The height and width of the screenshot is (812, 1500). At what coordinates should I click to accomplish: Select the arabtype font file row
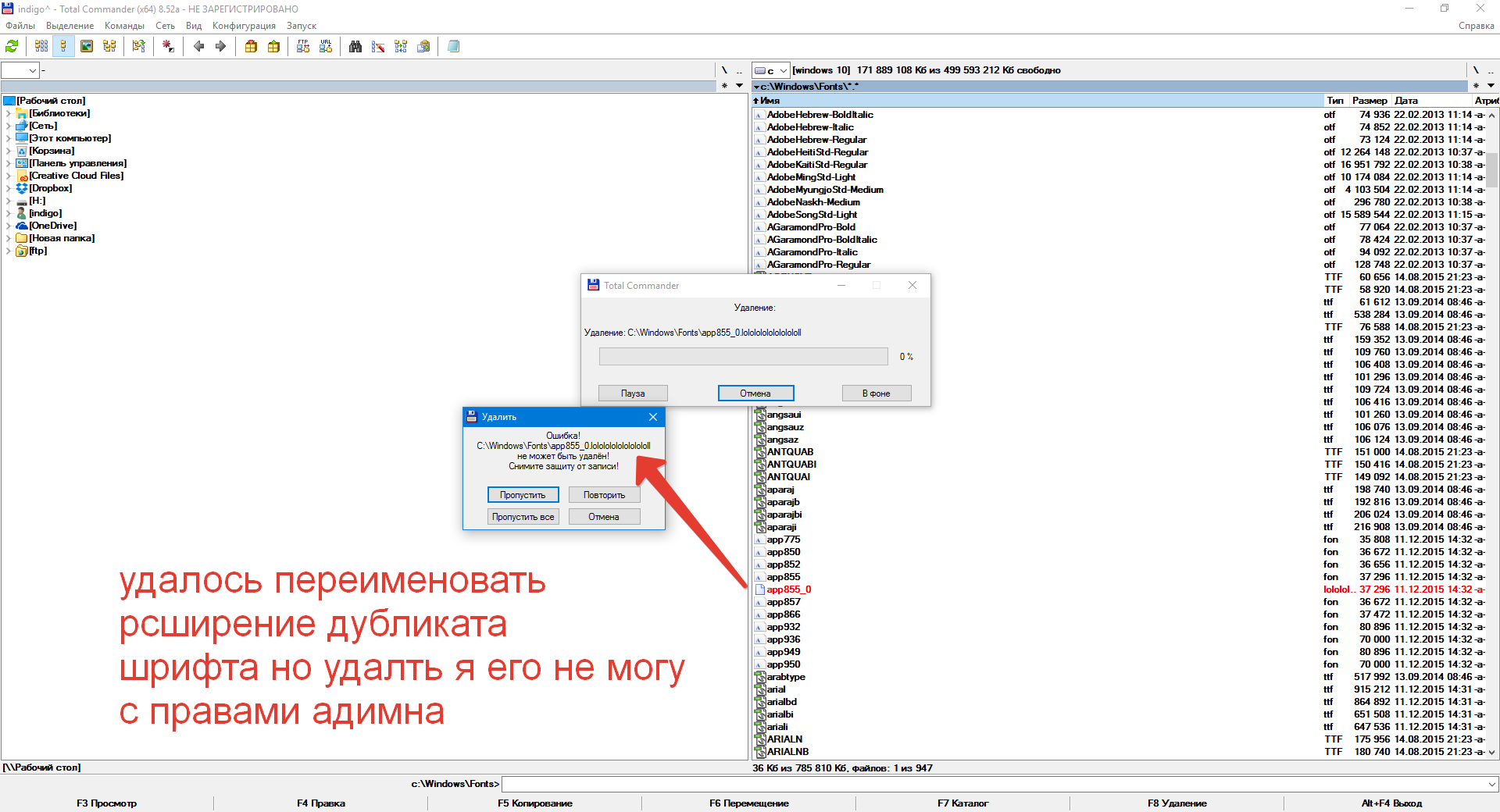coord(1119,677)
